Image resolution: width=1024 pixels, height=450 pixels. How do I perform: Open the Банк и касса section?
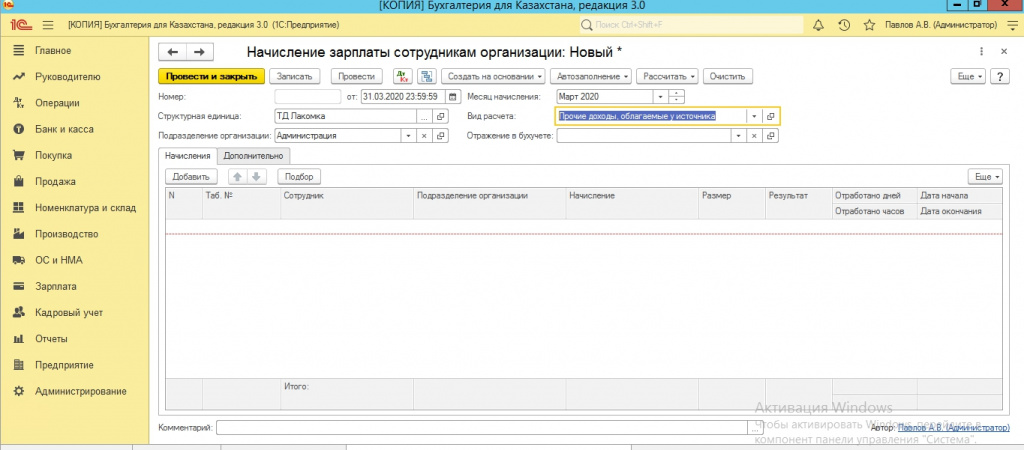[64, 129]
